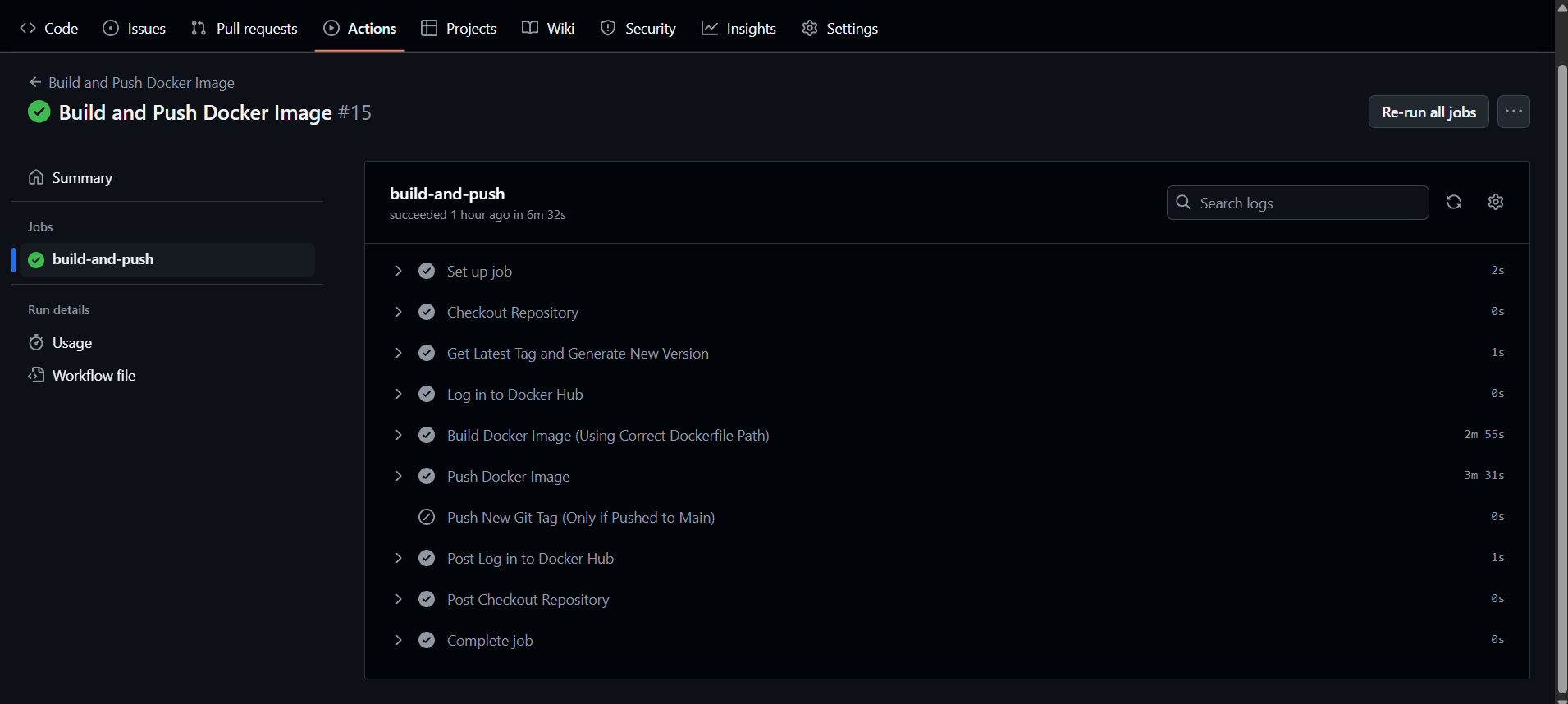Click build-and-push green check icon in sidebar

[x=36, y=260]
